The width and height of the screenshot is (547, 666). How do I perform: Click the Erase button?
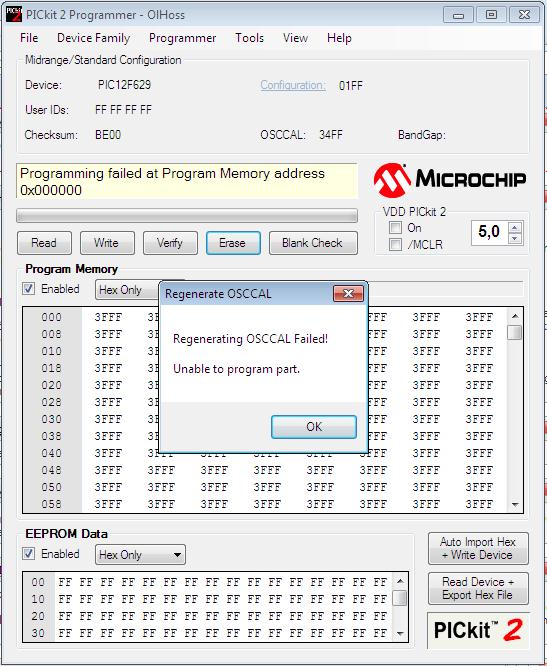pyautogui.click(x=233, y=243)
